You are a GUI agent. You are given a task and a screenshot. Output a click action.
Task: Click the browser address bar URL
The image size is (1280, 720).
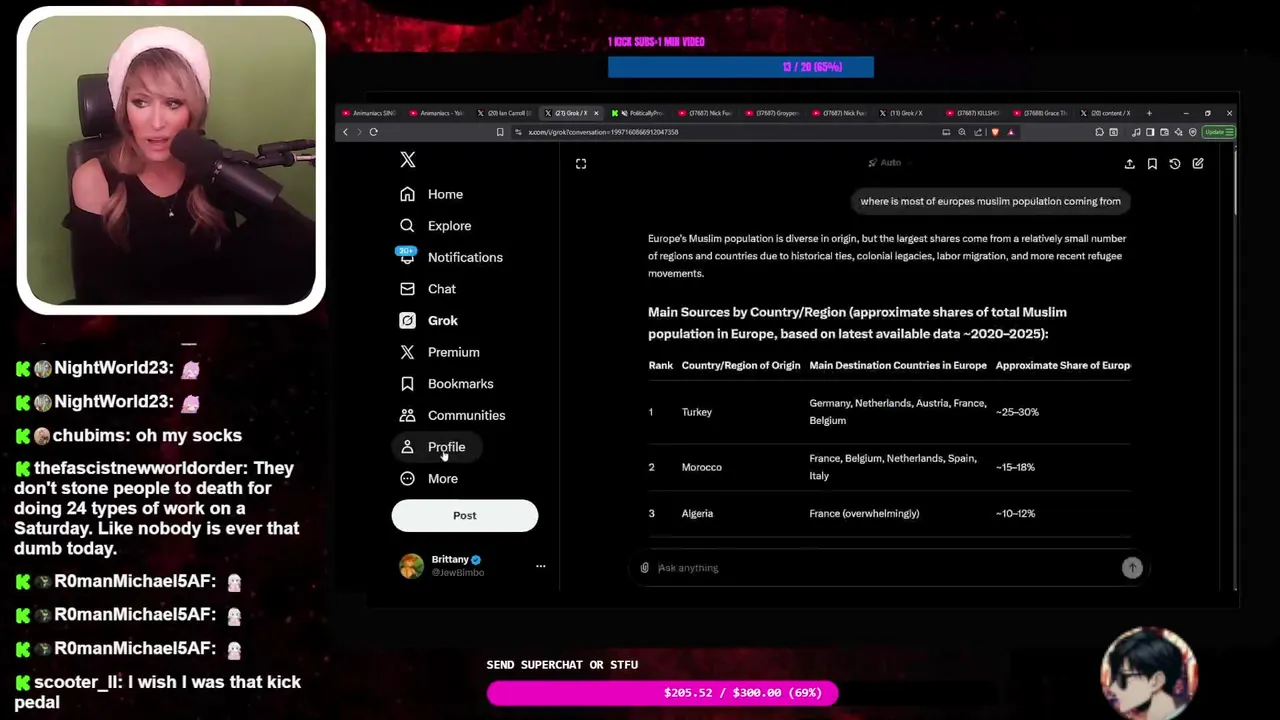(x=604, y=132)
